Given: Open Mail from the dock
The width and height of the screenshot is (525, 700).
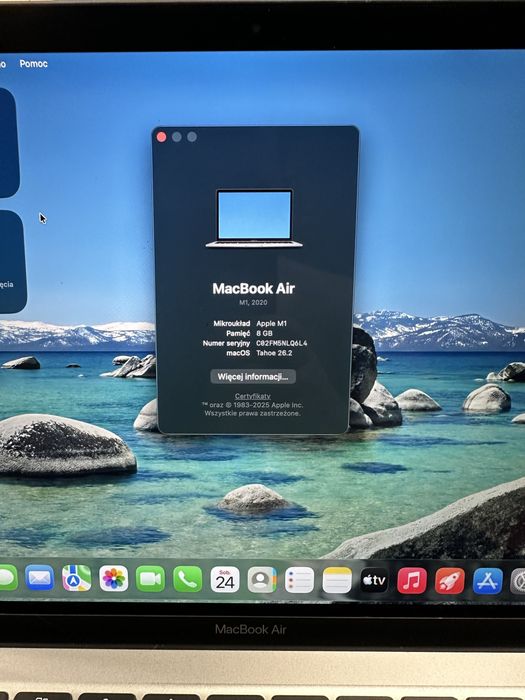Looking at the screenshot, I should [x=40, y=579].
